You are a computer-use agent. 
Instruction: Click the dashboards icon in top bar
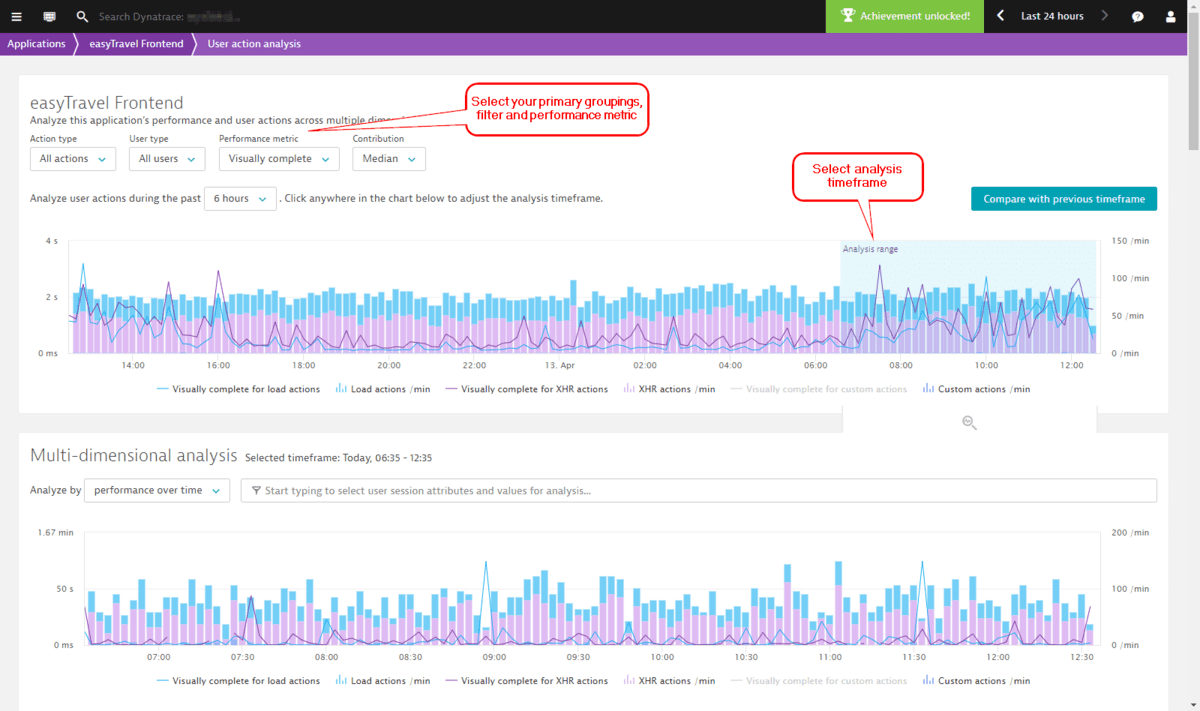point(48,16)
